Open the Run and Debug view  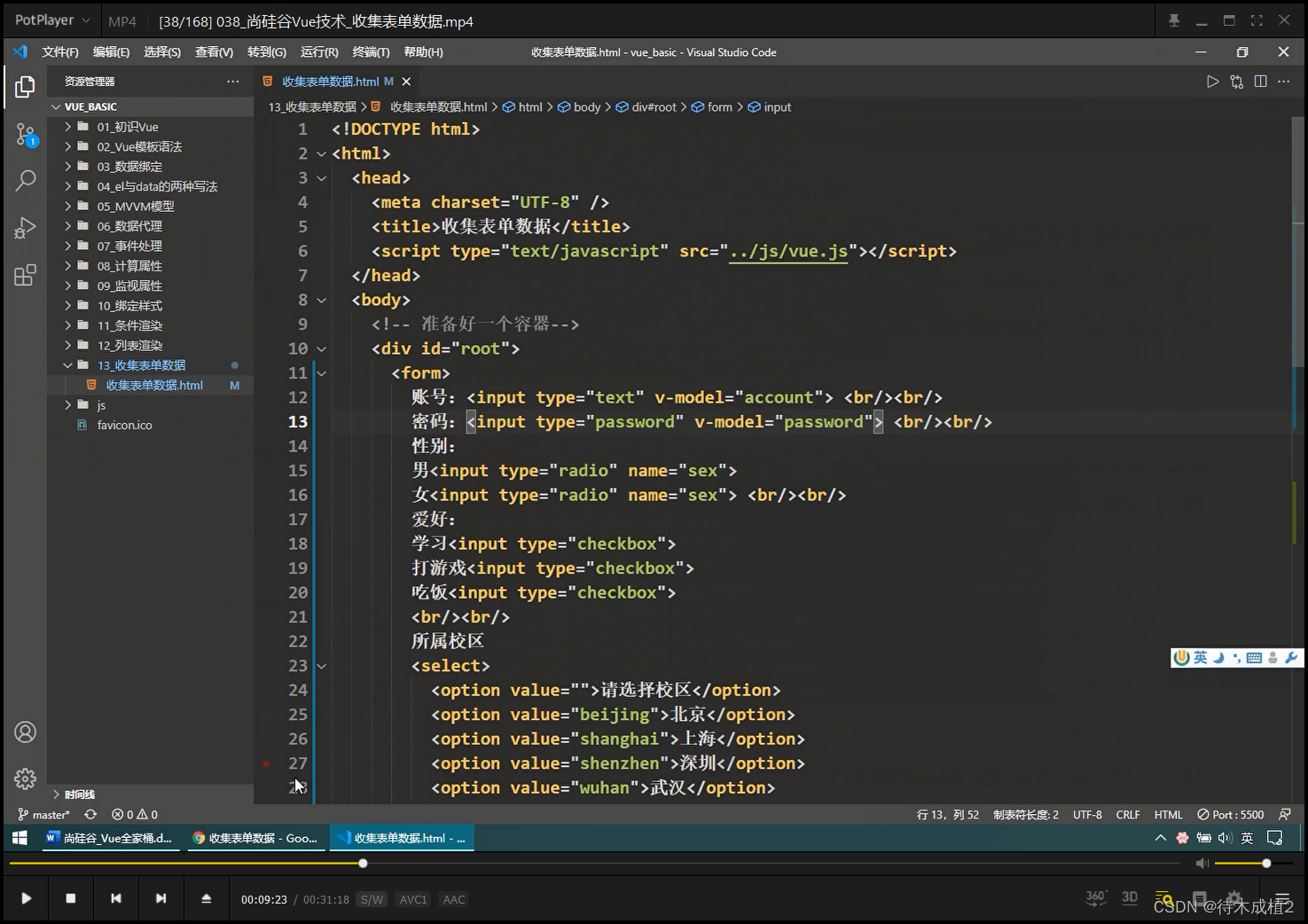point(25,228)
